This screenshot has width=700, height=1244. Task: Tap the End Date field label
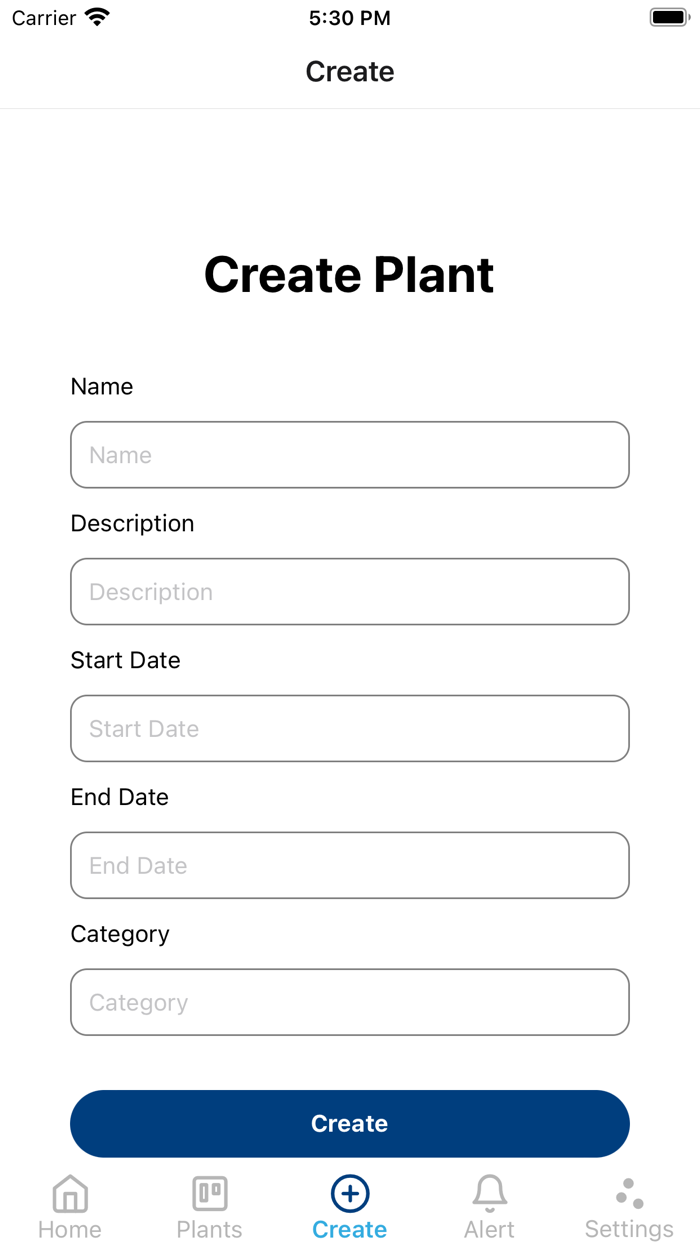(x=119, y=798)
